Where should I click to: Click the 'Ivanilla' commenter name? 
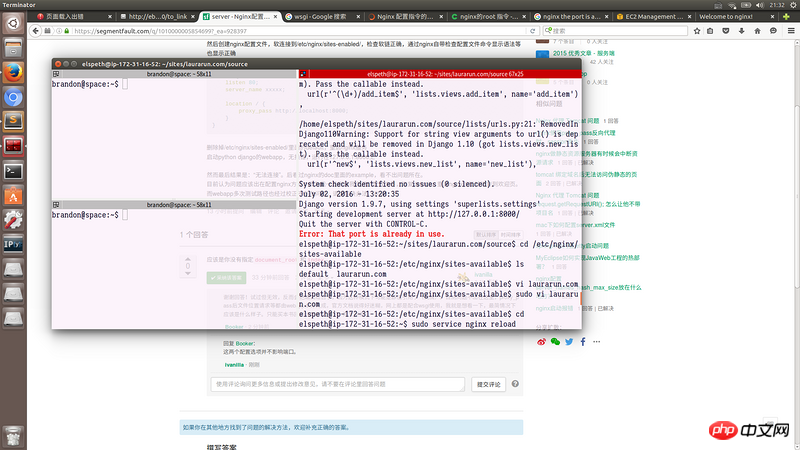click(x=234, y=365)
